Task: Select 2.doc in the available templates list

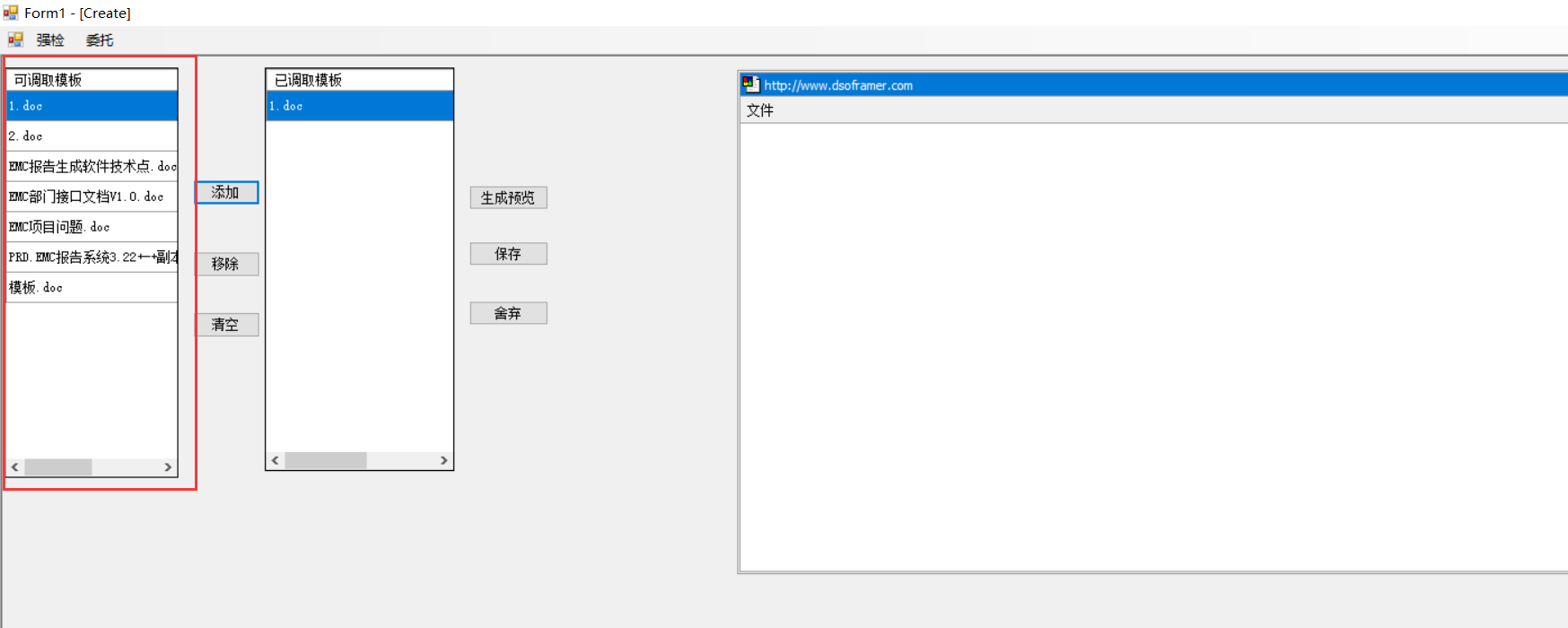Action: point(92,136)
